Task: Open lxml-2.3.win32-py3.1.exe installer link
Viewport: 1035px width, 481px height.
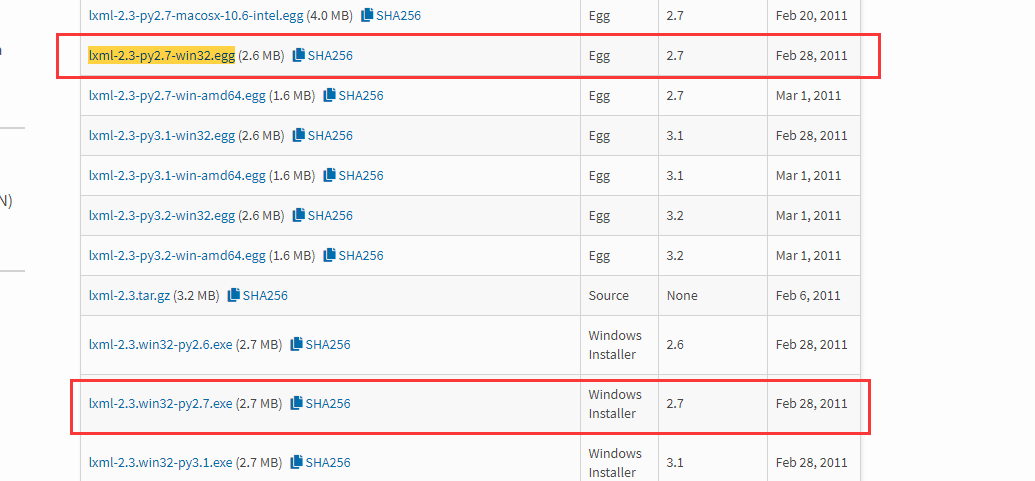Action: (x=160, y=463)
